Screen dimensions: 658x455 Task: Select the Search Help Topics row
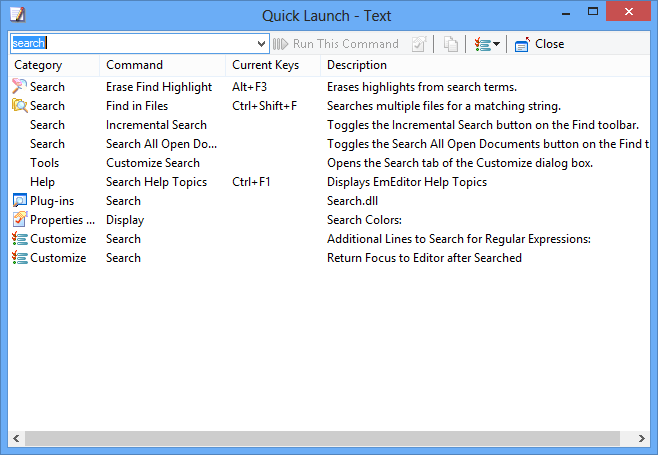(x=329, y=182)
